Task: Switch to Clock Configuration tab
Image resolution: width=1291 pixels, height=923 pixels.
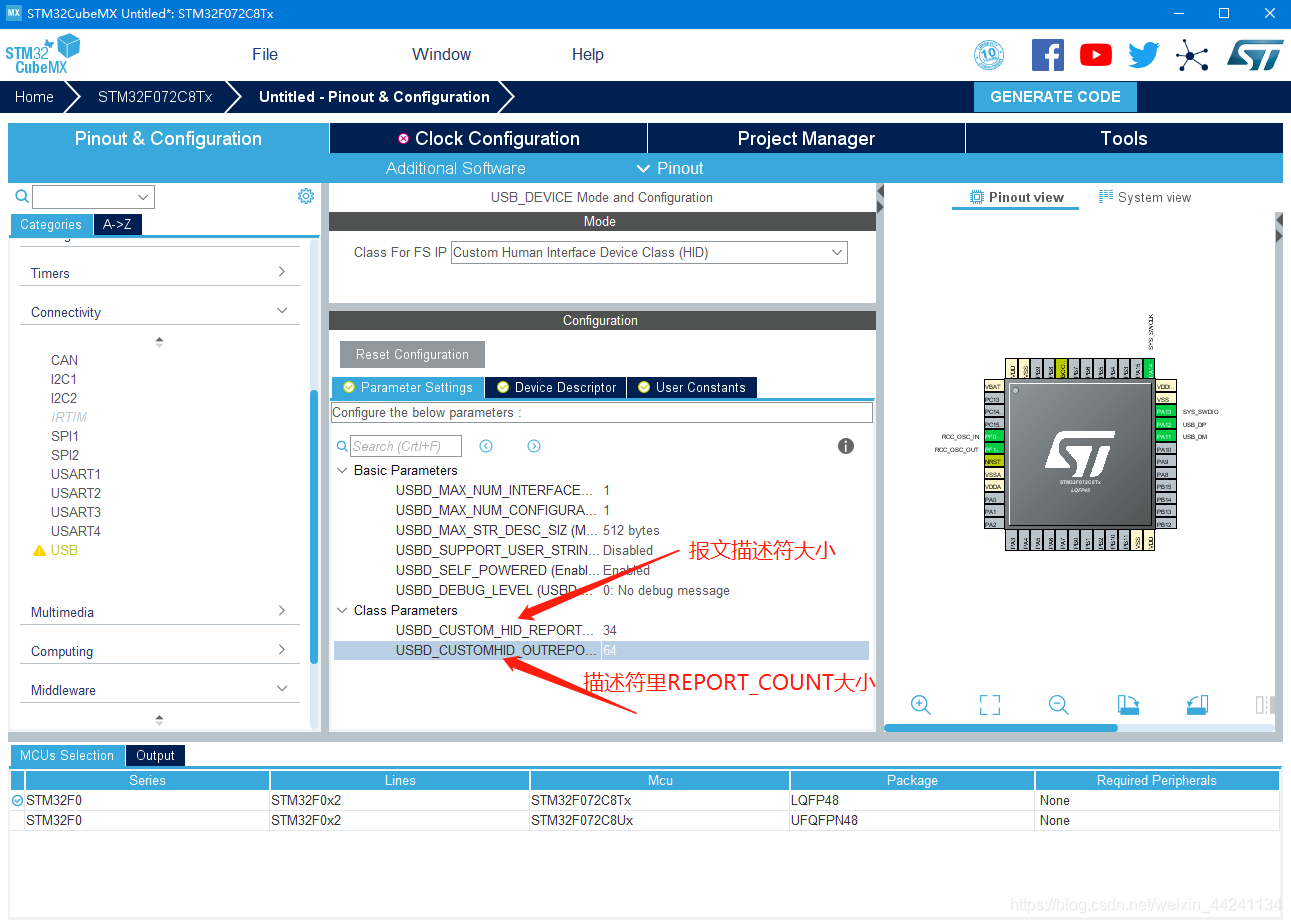Action: tap(488, 138)
